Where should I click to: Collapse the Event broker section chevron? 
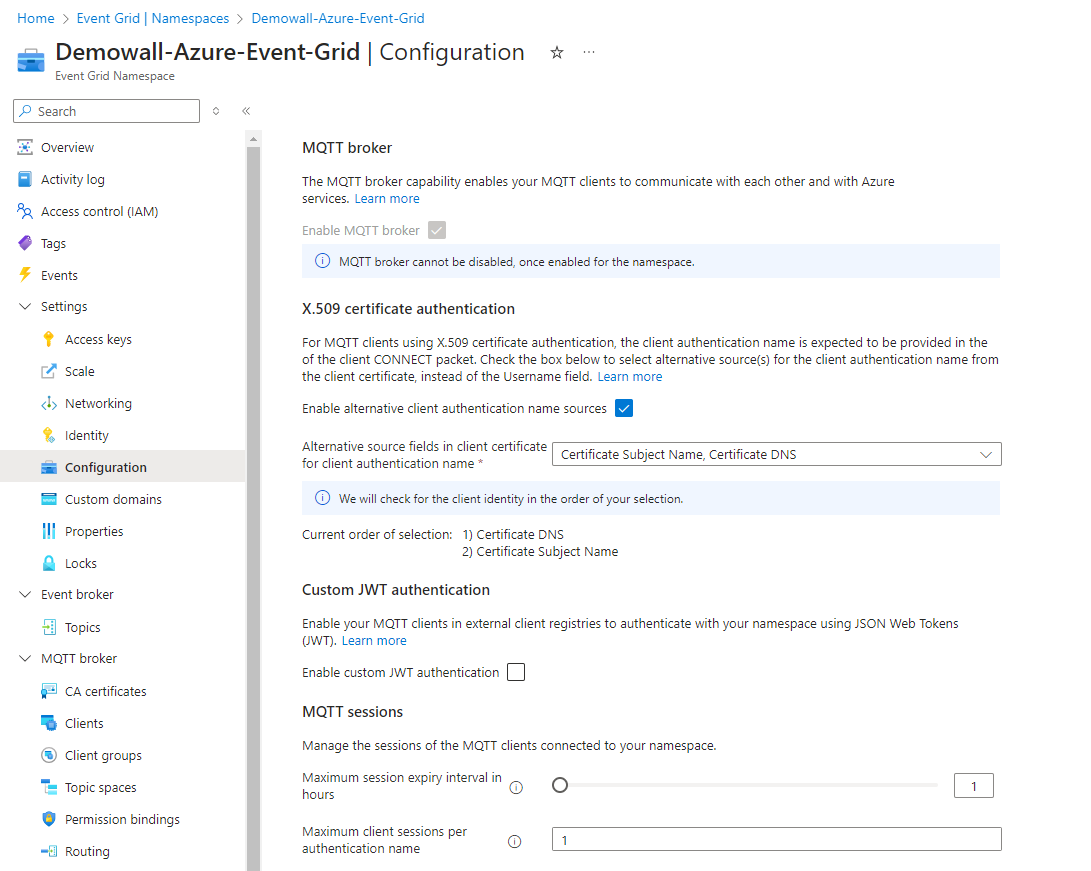tap(25, 595)
